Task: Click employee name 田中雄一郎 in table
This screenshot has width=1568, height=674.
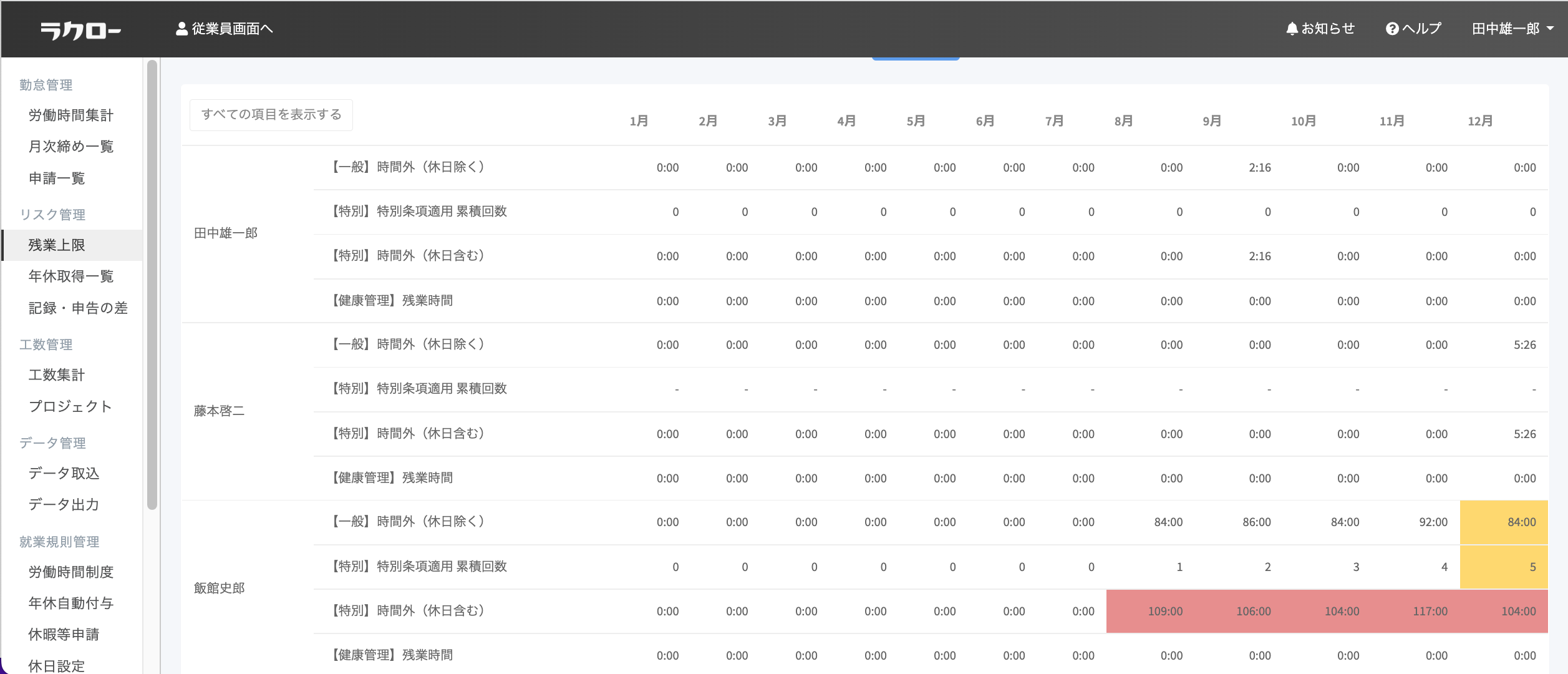Action: tap(226, 233)
